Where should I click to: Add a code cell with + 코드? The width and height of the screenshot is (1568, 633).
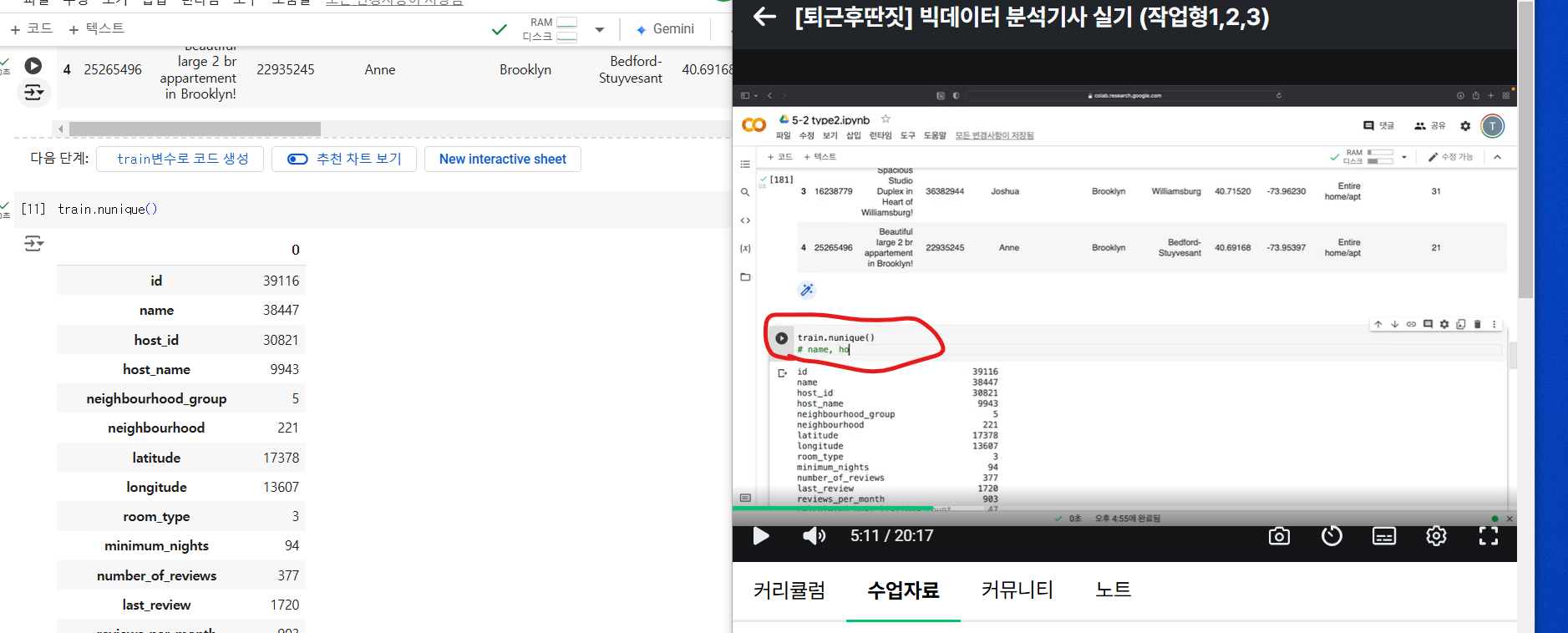32,28
